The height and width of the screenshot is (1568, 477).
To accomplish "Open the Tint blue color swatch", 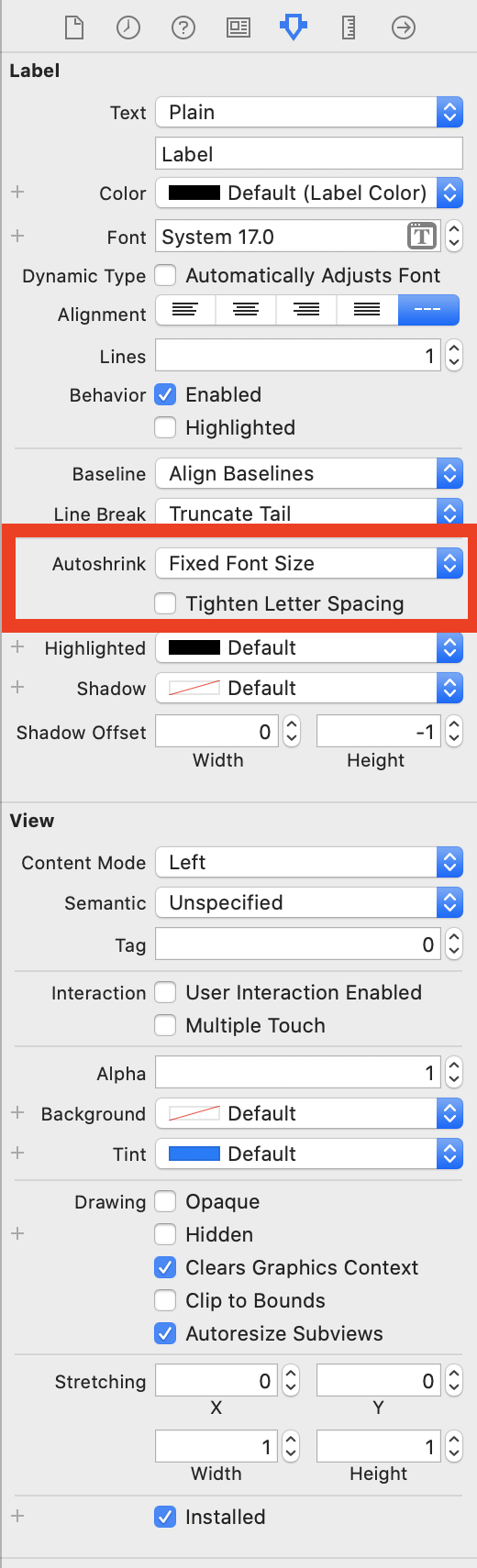I will point(194,1154).
